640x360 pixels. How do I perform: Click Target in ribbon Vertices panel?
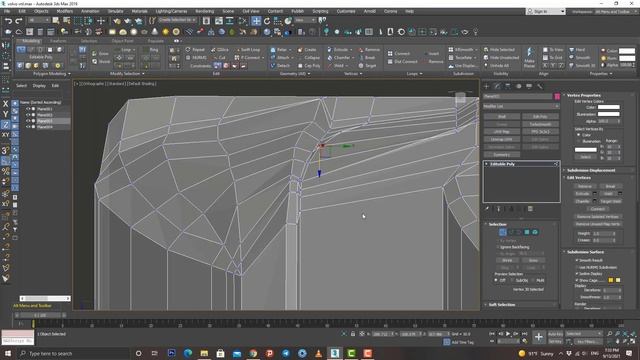click(367, 65)
